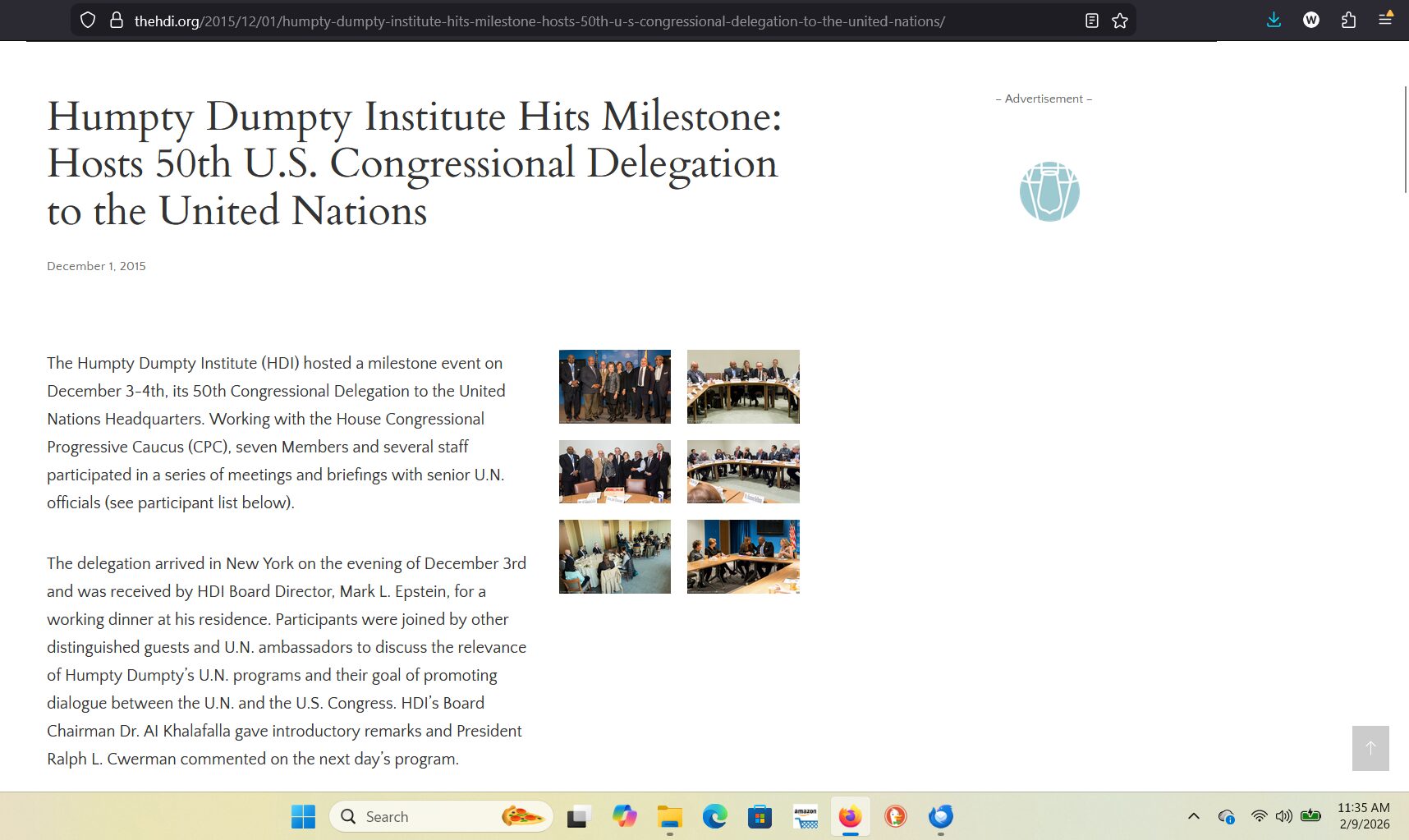This screenshot has height=840, width=1409.
Task: Open the Firefox application menu
Action: coord(1385,20)
